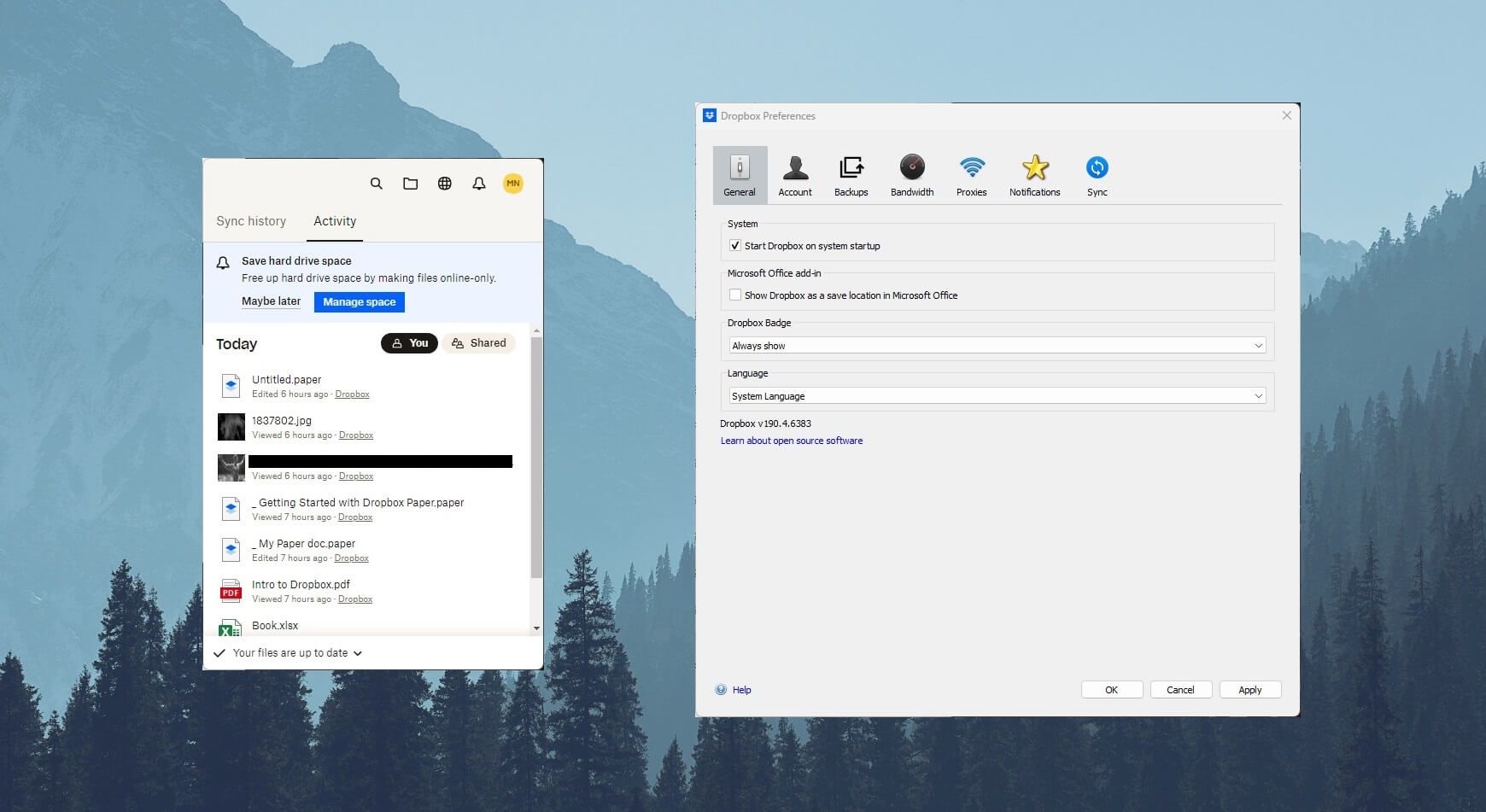Open Backups preferences section
The height and width of the screenshot is (812, 1486).
point(851,175)
